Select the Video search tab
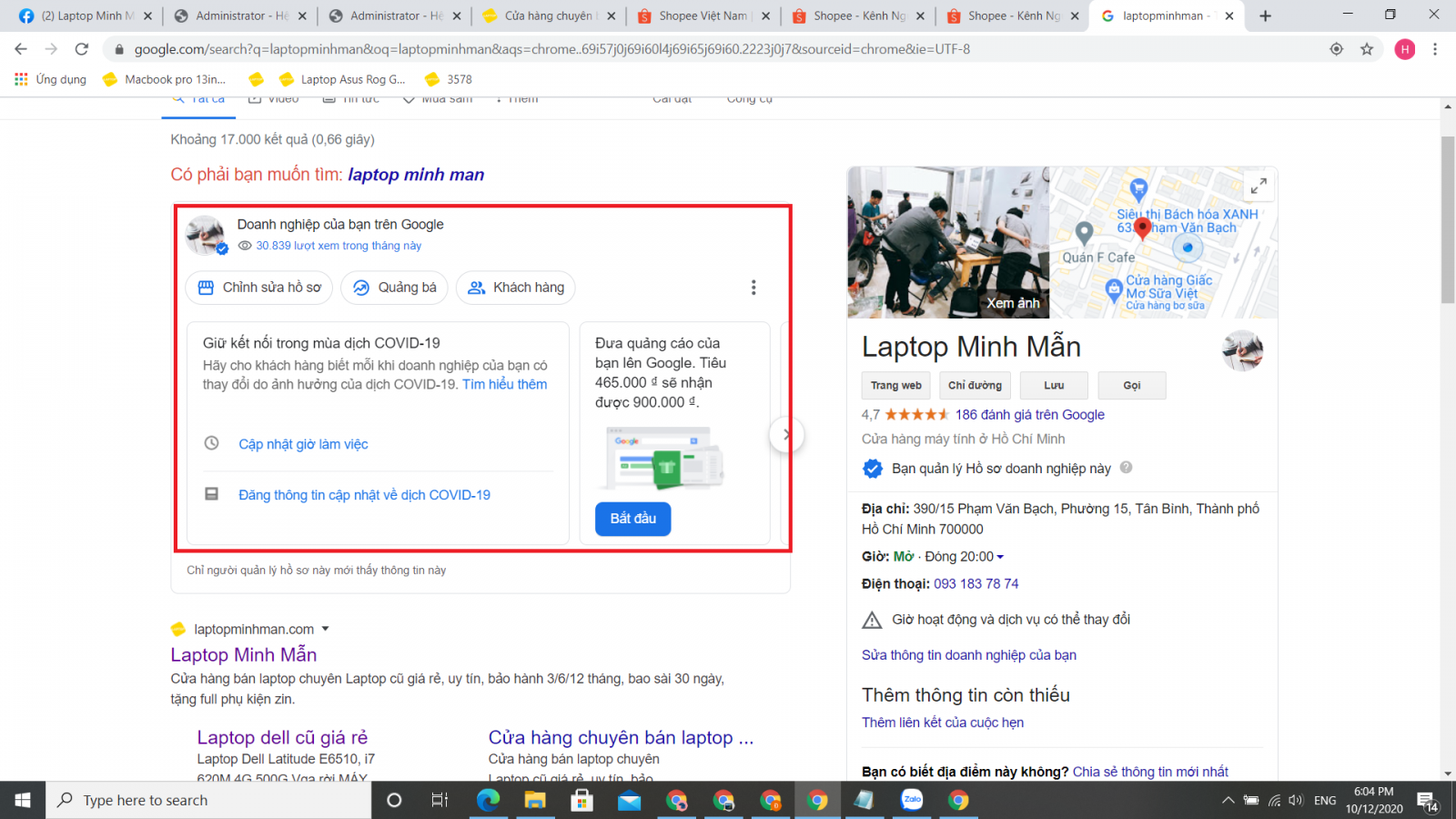Screen dimensions: 1456x819 coord(274,100)
